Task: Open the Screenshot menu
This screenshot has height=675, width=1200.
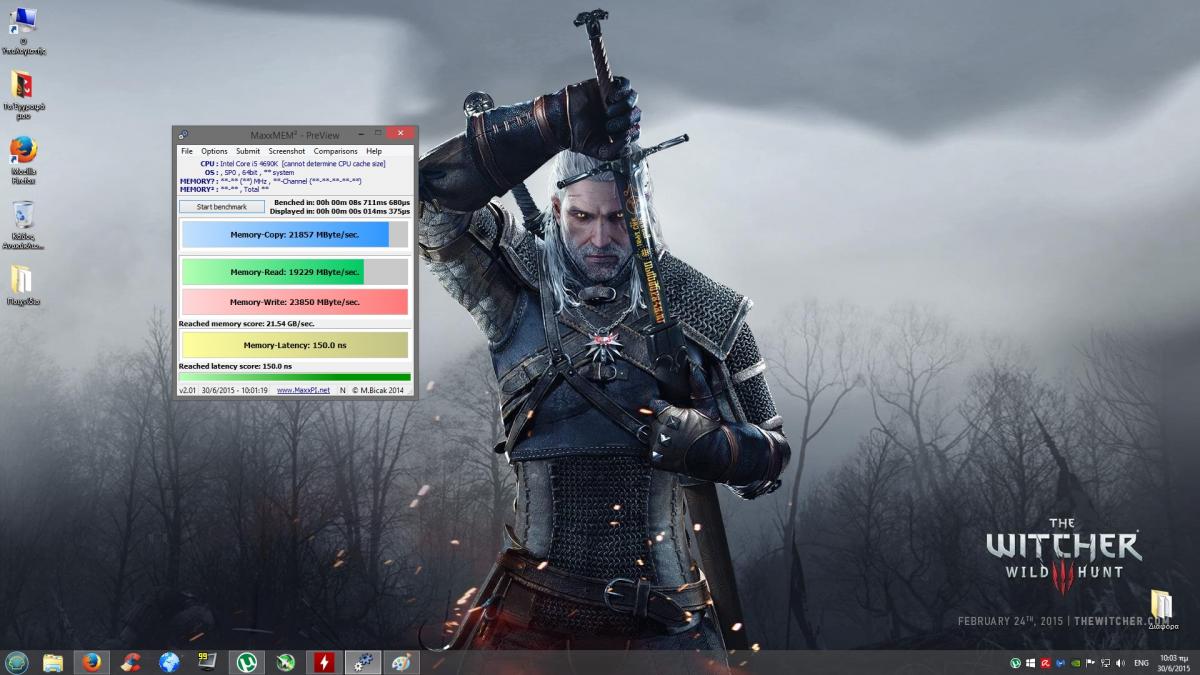Action: (x=287, y=151)
